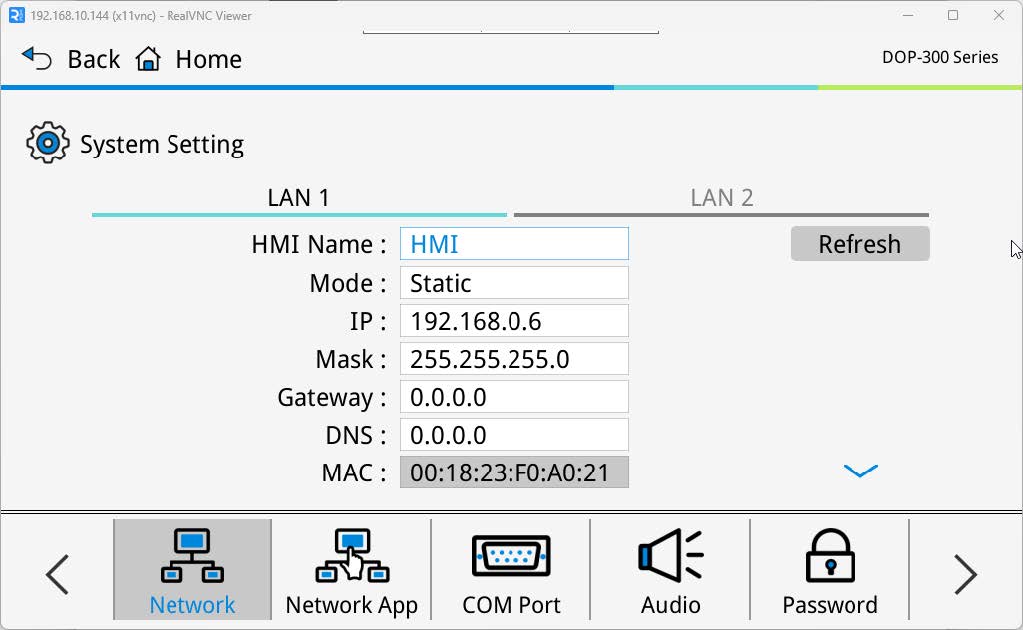The image size is (1023, 630).
Task: Open the Password settings icon
Action: tap(829, 558)
